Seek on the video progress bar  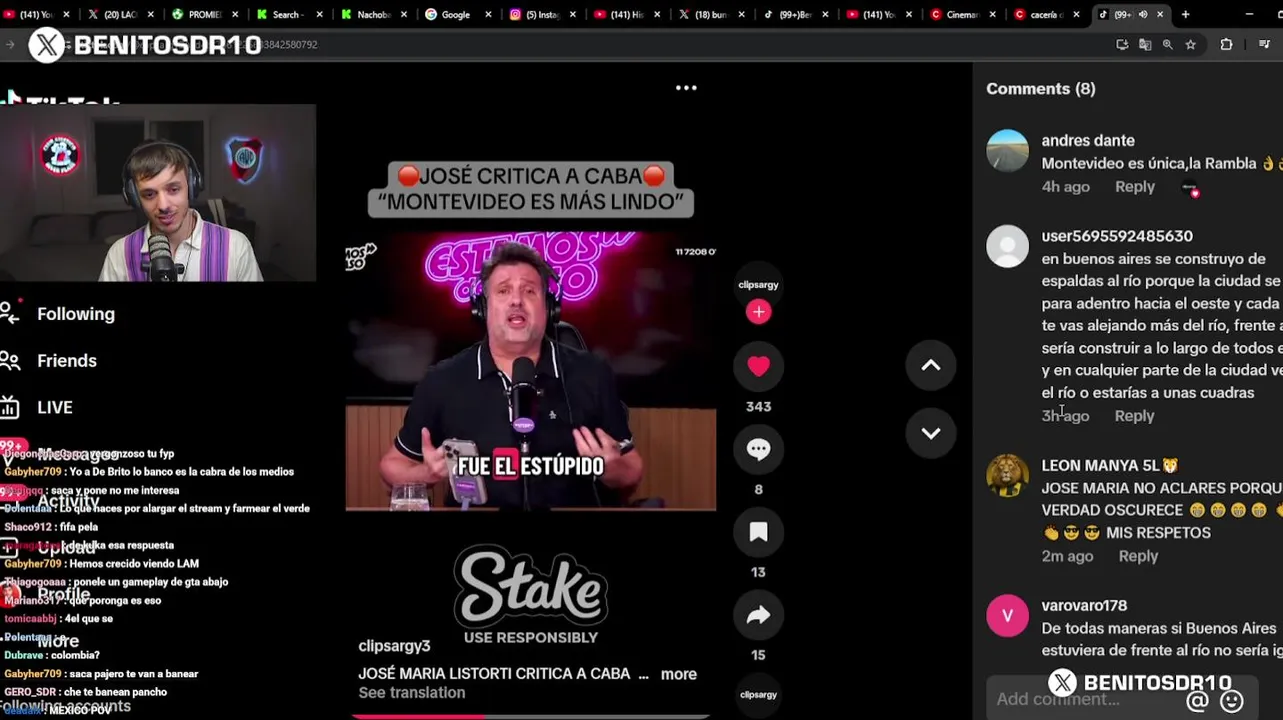coord(530,716)
